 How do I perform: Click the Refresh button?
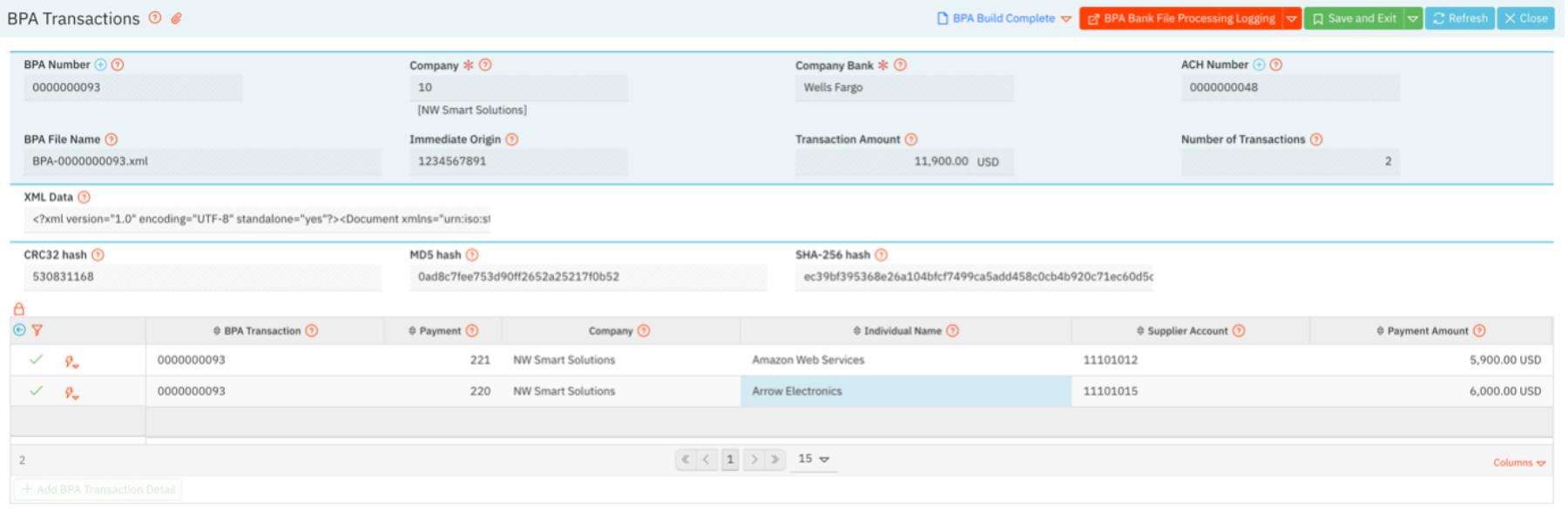(1460, 18)
